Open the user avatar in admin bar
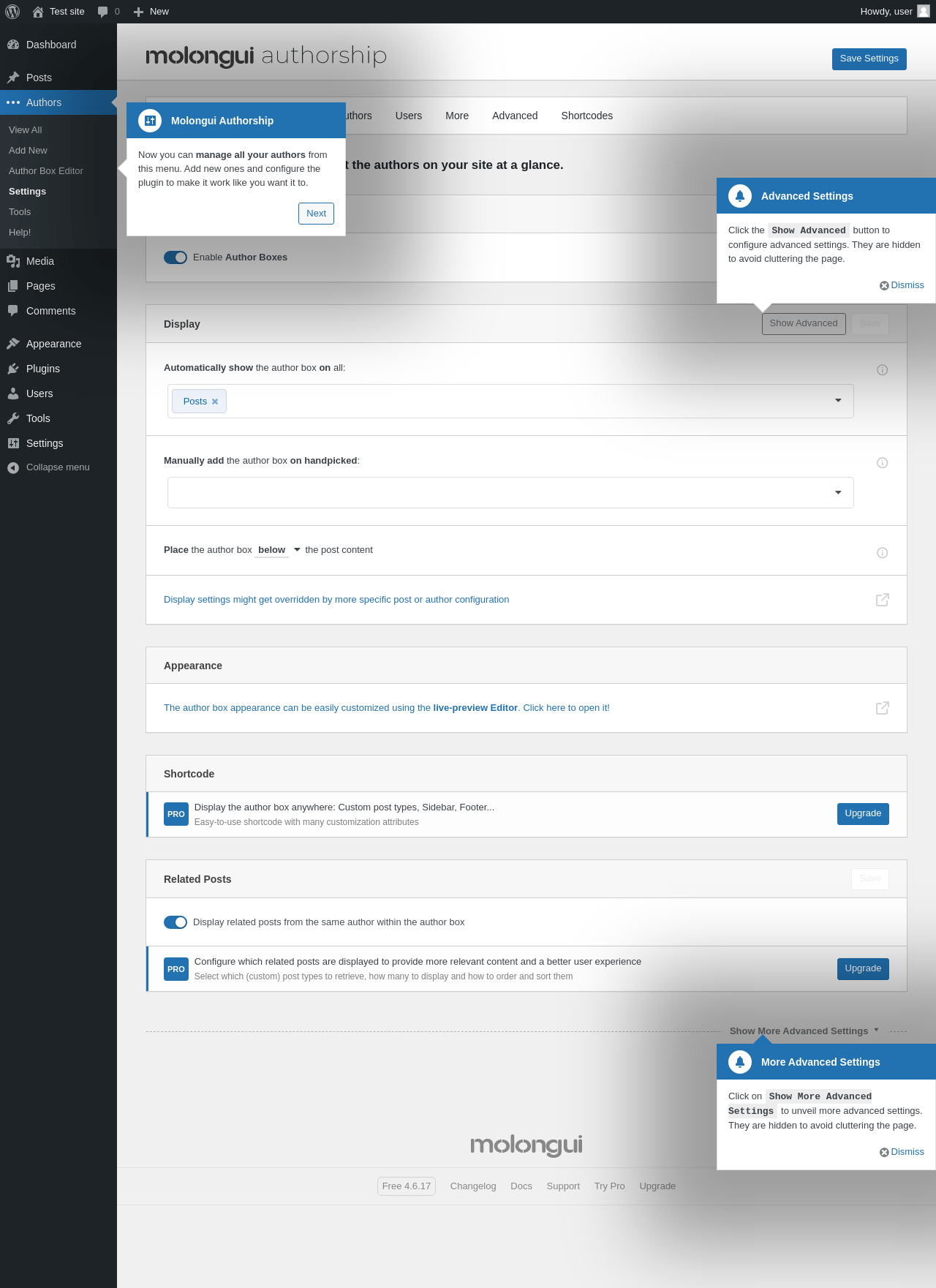936x1288 pixels. point(924,11)
